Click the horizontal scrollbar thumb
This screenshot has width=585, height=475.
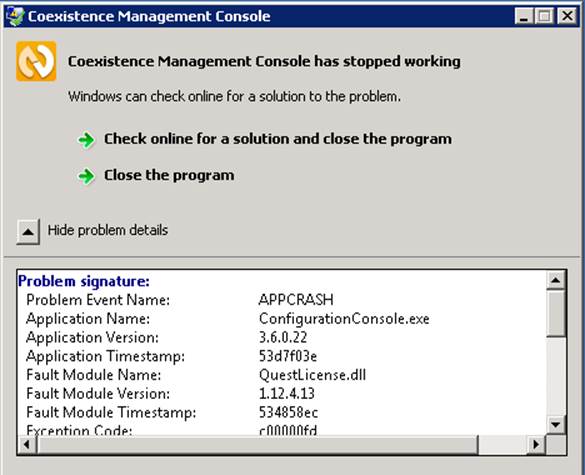coord(257,444)
